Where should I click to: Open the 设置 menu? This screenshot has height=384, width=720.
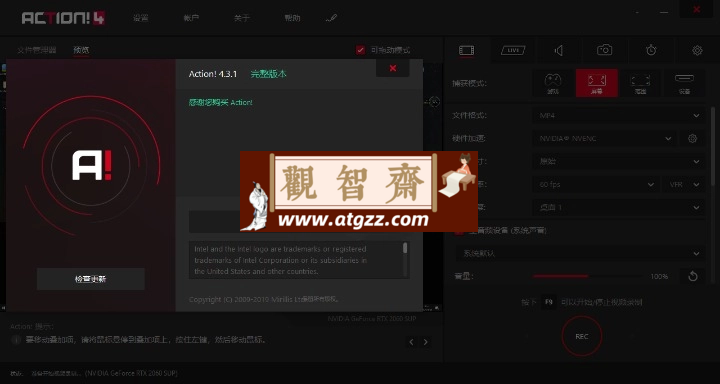(141, 18)
